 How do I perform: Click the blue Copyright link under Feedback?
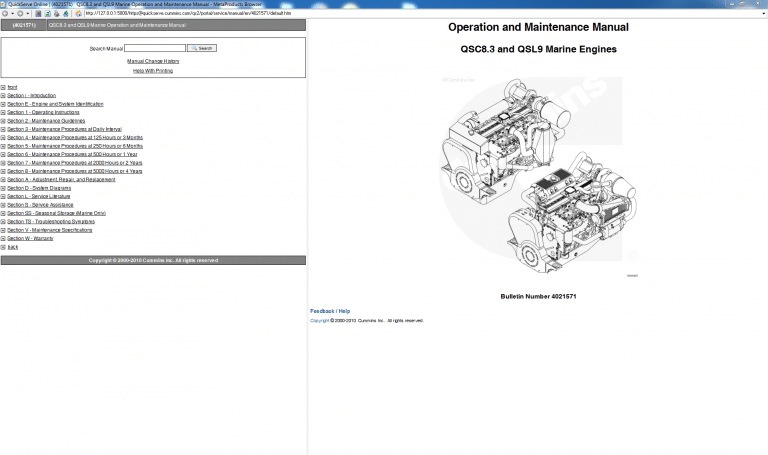coord(319,320)
